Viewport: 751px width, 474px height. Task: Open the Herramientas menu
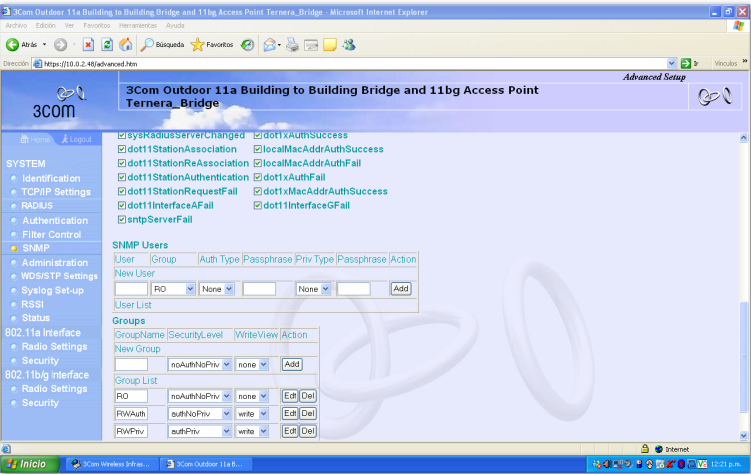tap(138, 25)
